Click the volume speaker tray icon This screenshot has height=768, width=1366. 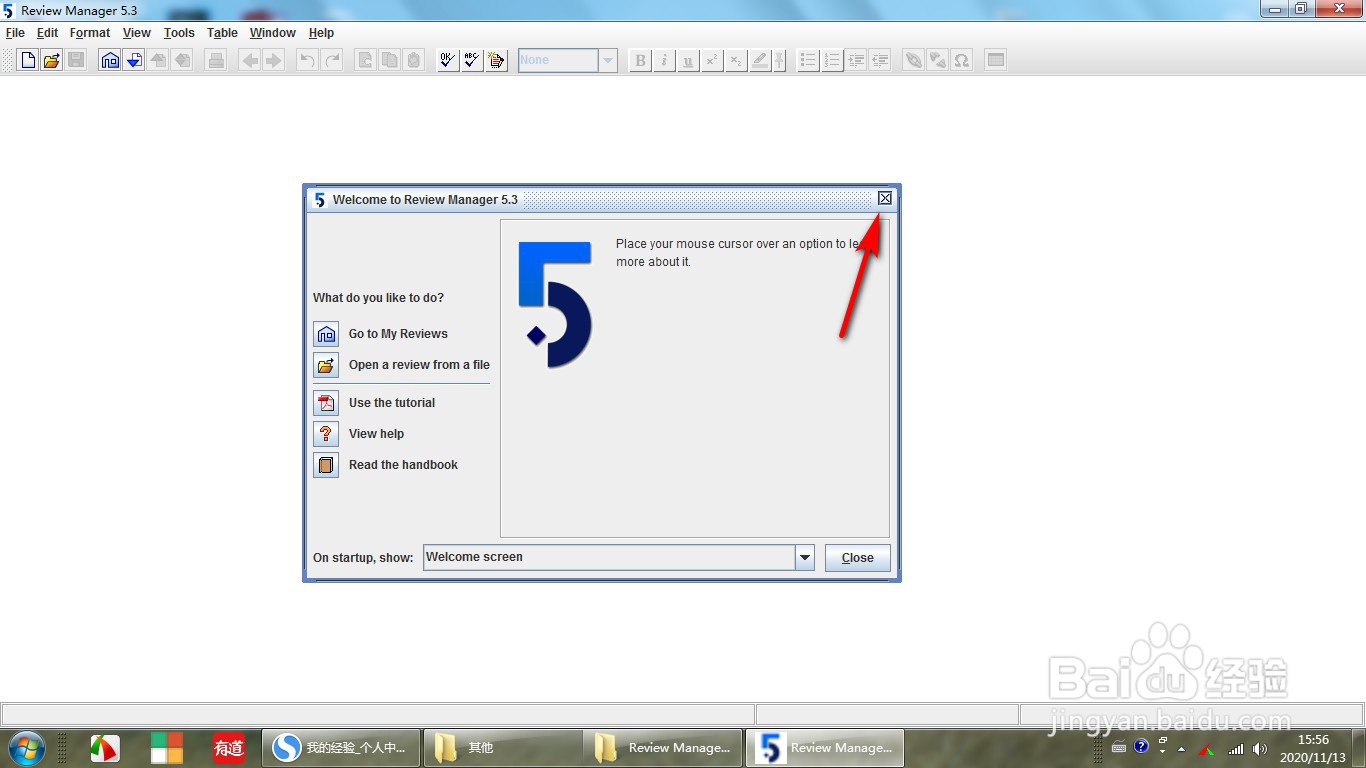tap(1260, 749)
